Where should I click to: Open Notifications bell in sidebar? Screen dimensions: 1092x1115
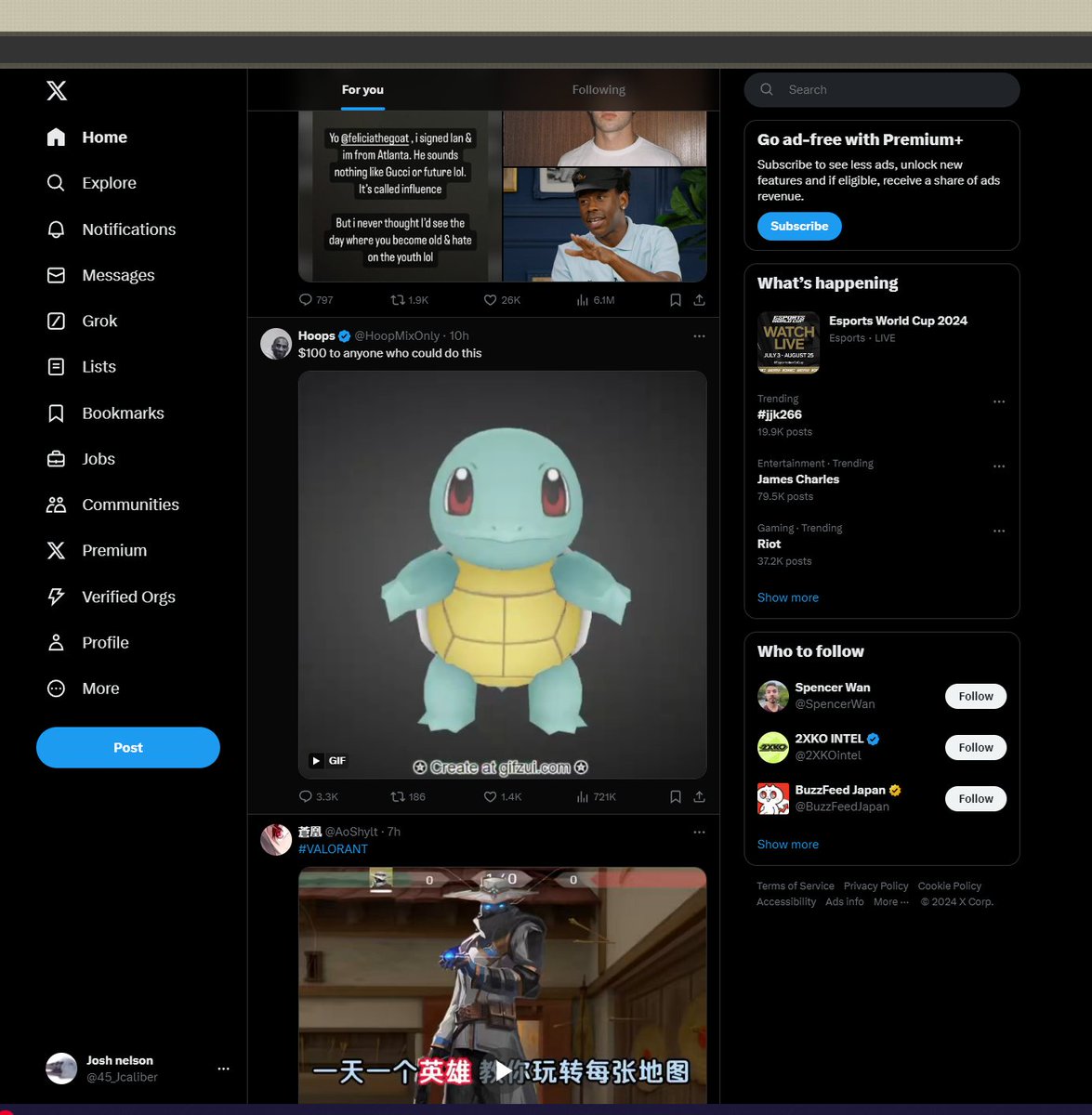[111, 230]
